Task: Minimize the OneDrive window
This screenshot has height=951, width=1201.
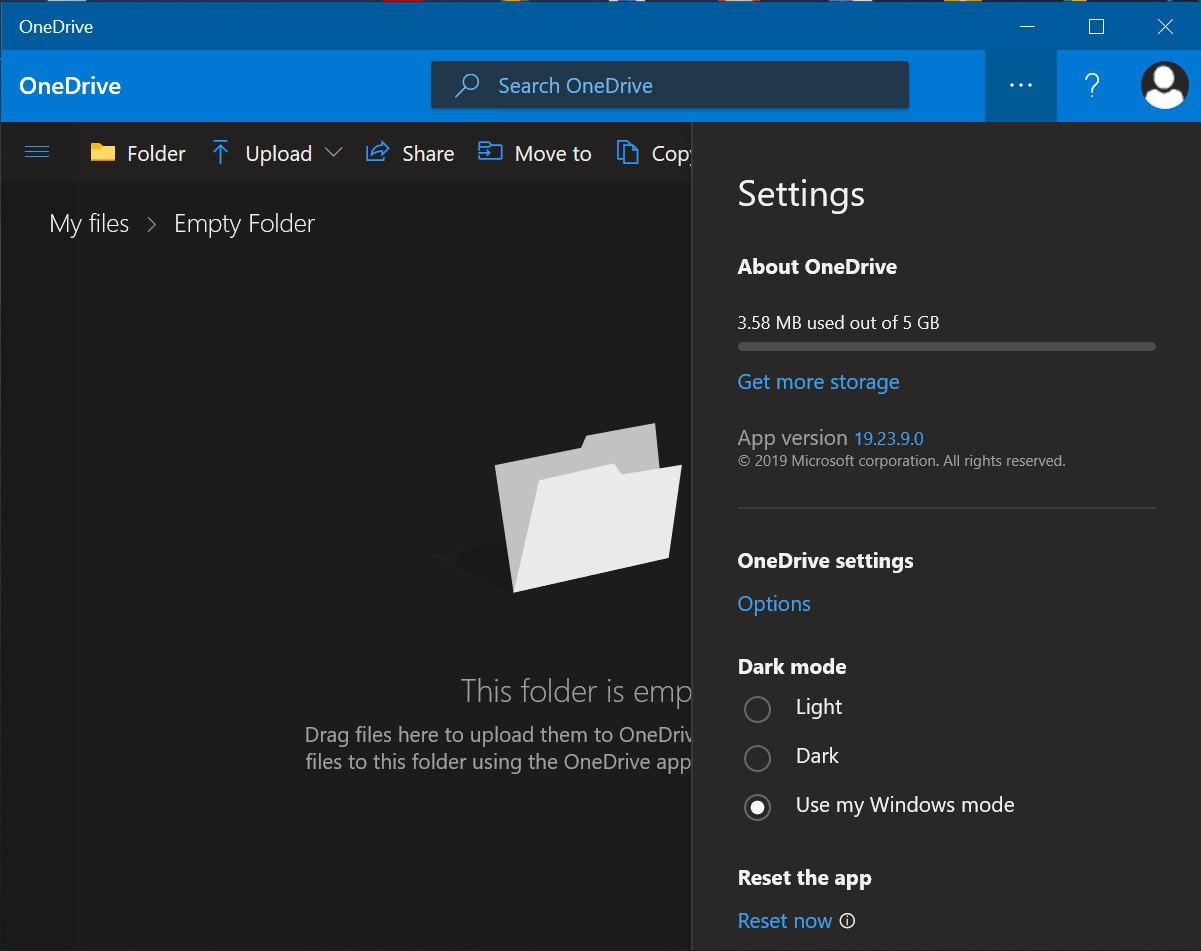Action: pyautogui.click(x=1027, y=27)
